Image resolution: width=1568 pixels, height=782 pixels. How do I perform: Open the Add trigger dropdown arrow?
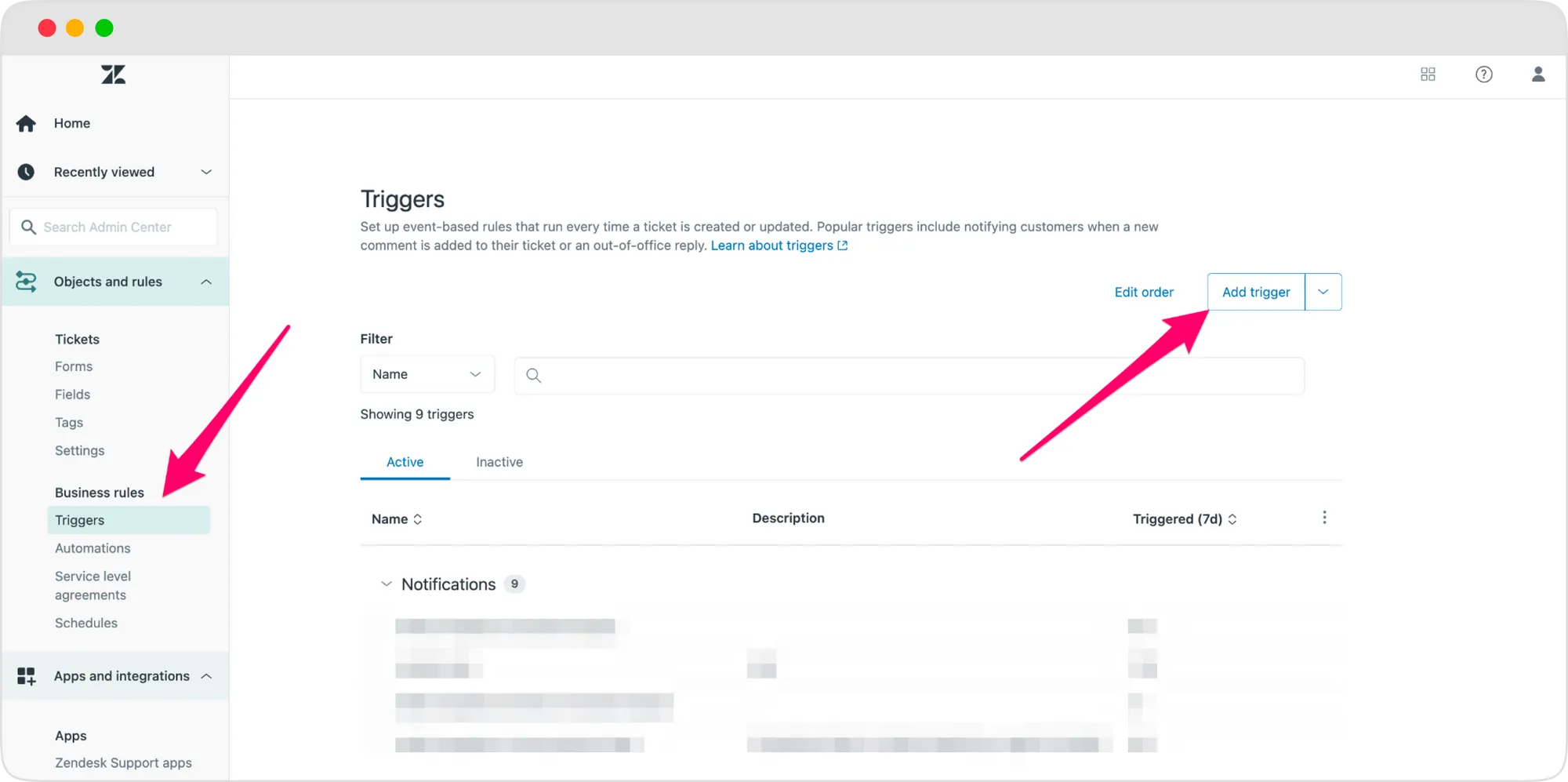(1323, 292)
